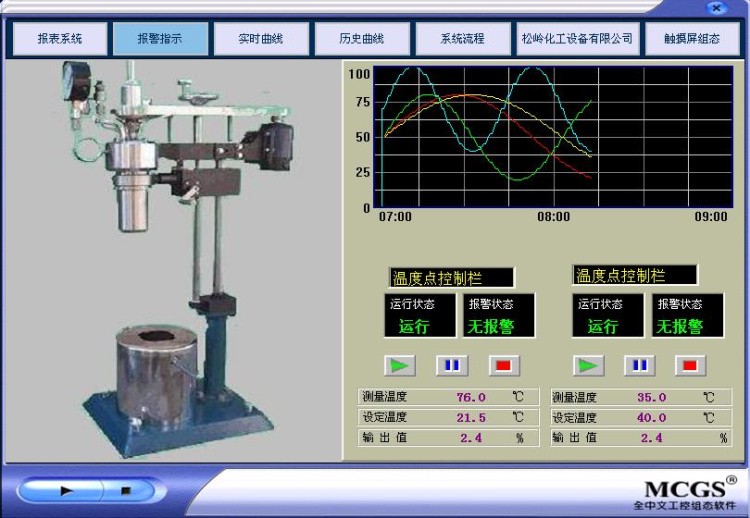The image size is (750, 518).
Task: Switch to the 报警指示 tab
Action: (160, 39)
